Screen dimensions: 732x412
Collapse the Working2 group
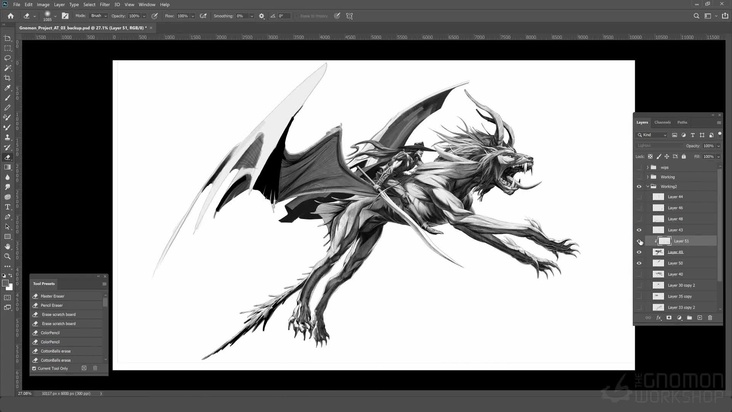pyautogui.click(x=648, y=187)
